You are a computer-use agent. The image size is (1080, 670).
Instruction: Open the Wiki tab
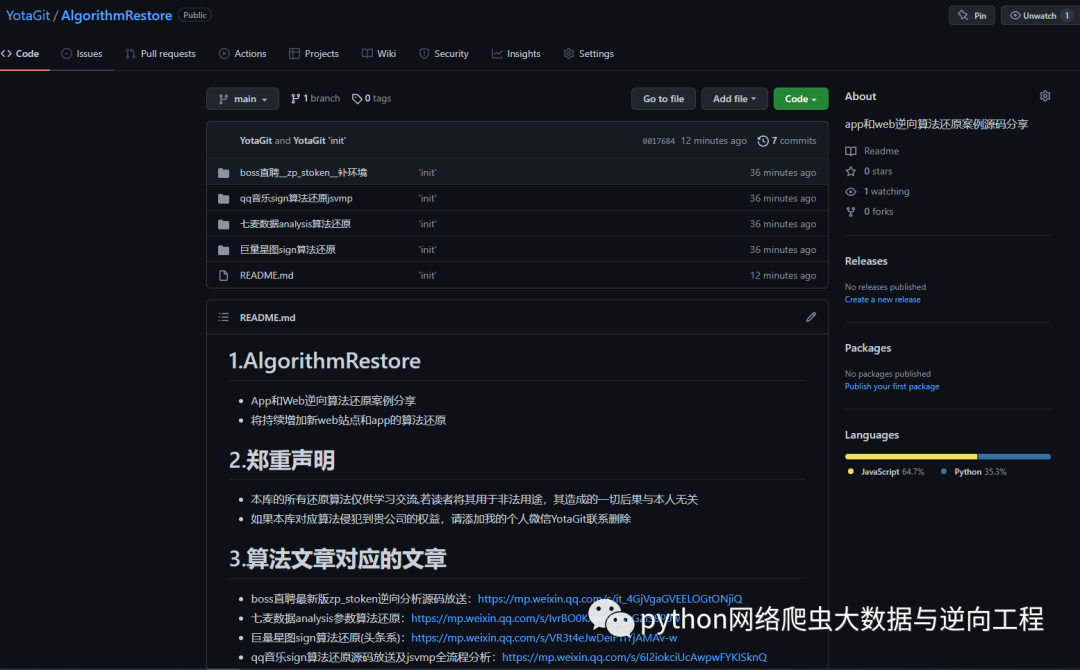point(379,54)
